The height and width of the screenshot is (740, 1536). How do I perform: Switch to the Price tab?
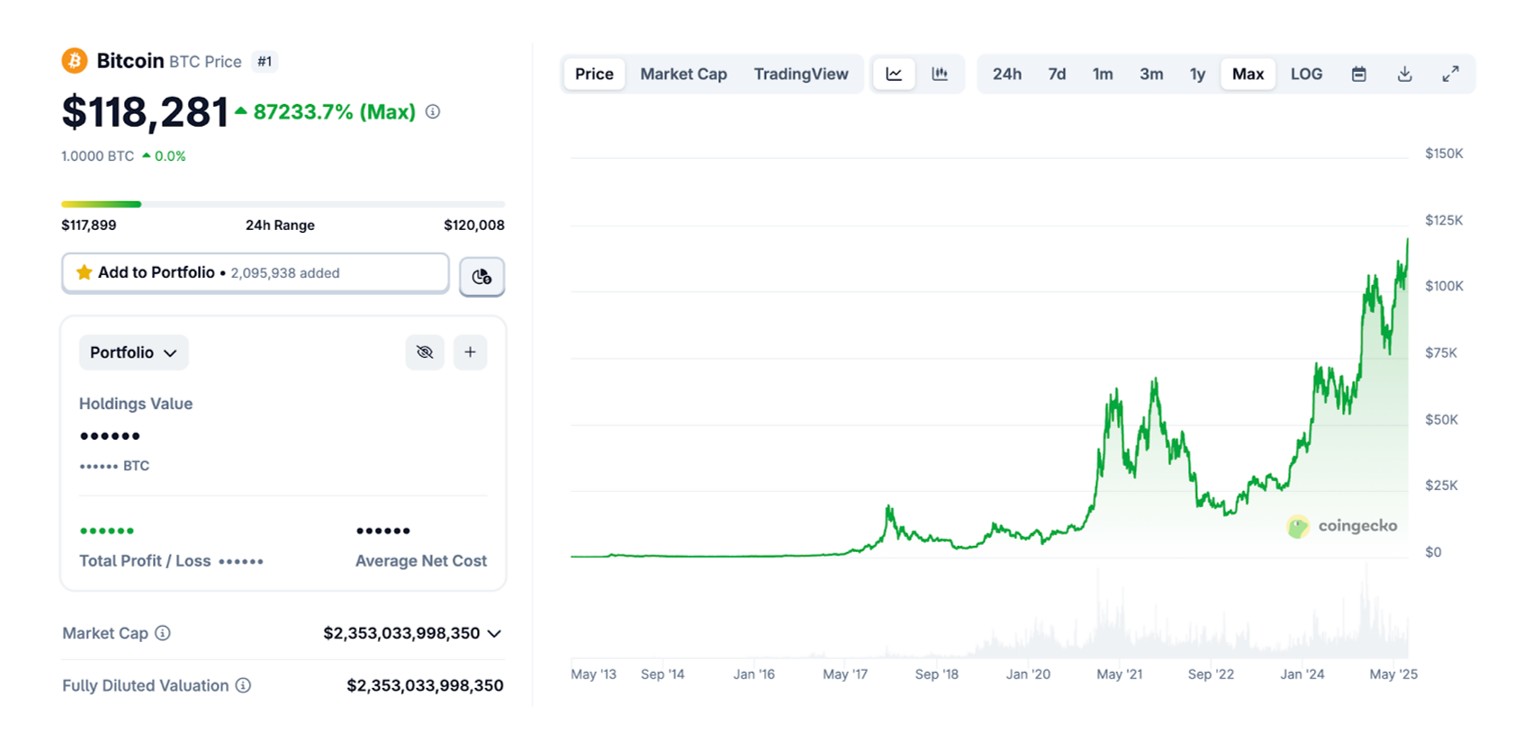(594, 74)
